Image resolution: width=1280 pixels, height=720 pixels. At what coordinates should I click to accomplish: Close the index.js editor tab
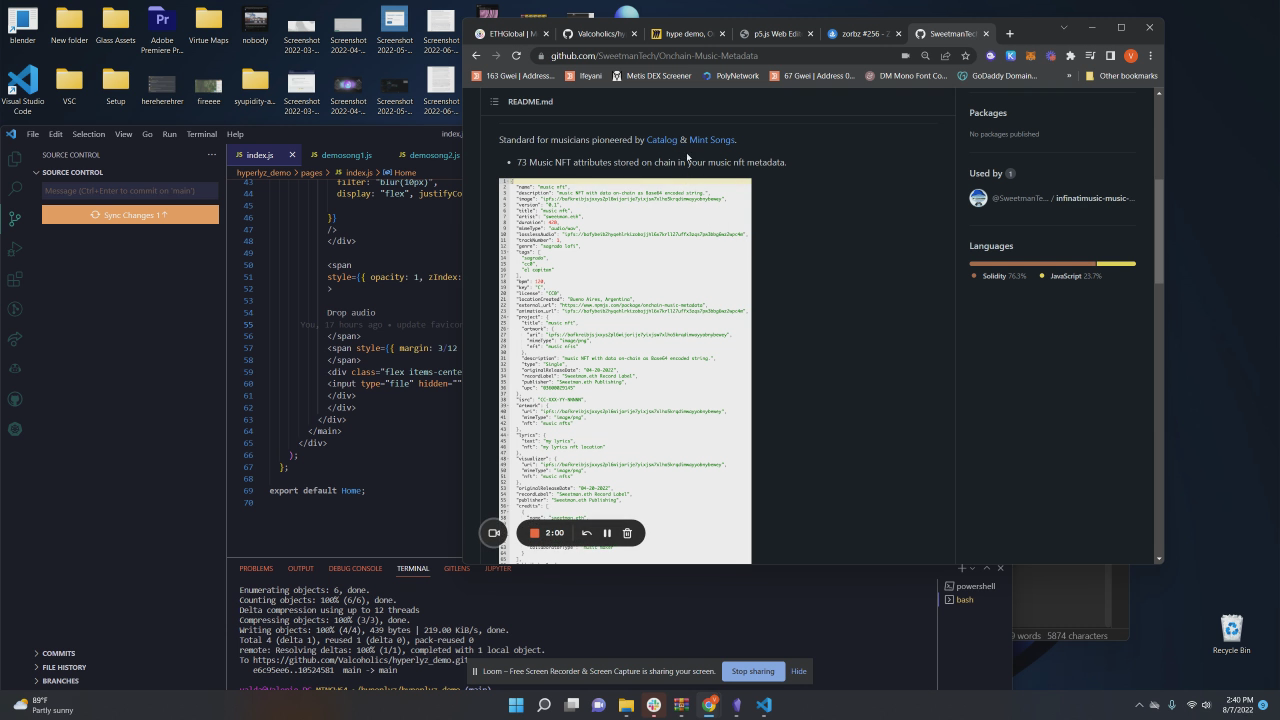pos(292,155)
